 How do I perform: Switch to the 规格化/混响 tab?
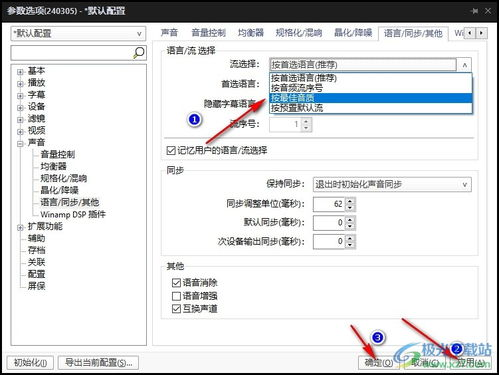click(299, 33)
